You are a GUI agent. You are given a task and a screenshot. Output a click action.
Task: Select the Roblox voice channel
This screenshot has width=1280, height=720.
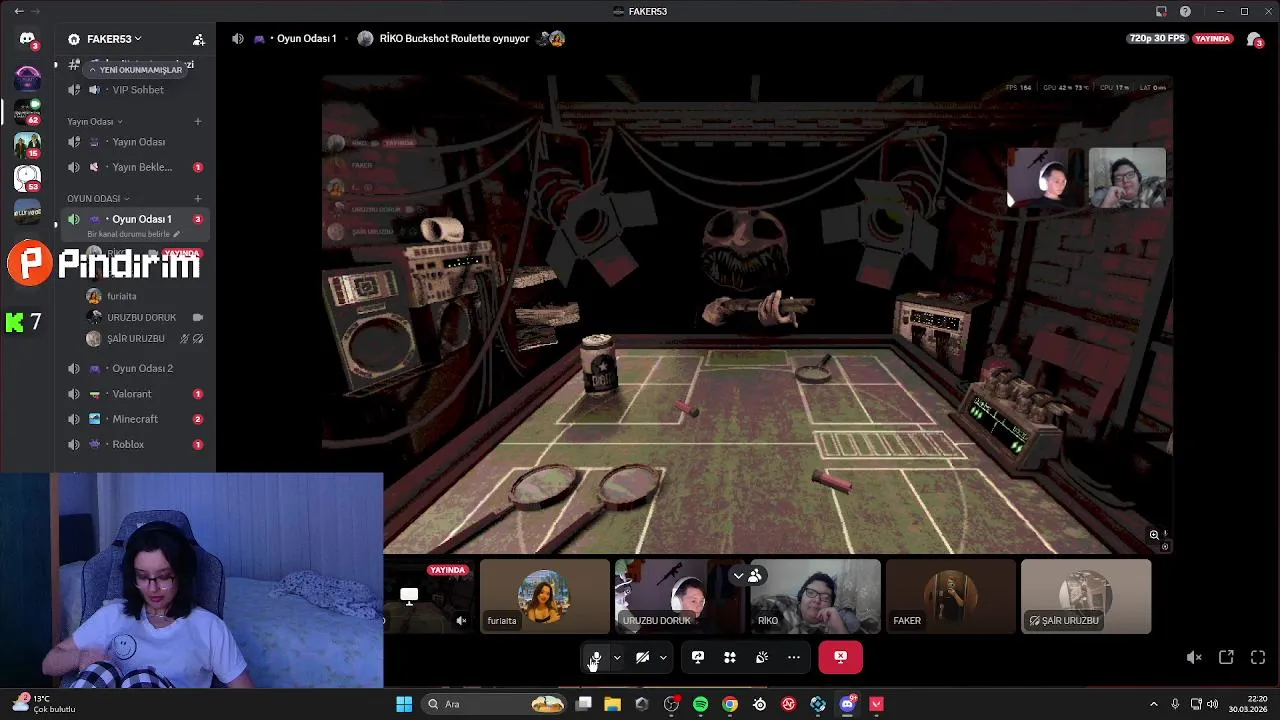(135, 444)
